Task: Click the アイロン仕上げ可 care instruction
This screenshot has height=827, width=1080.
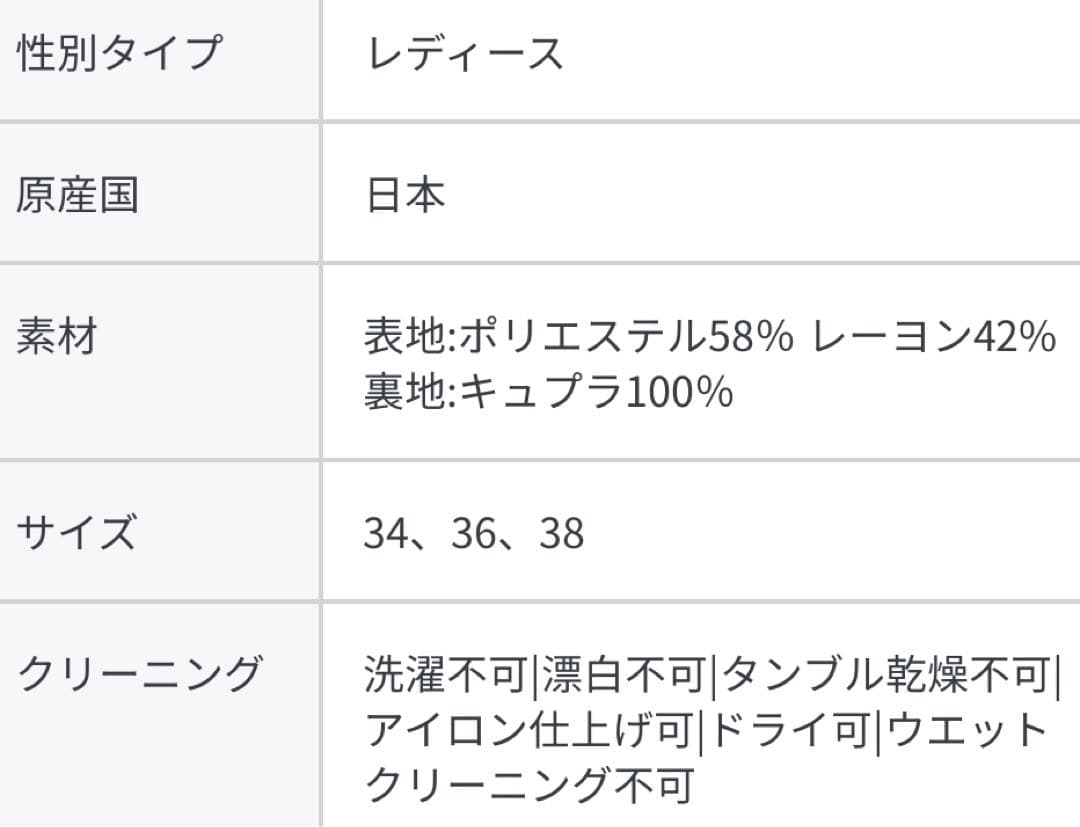Action: pos(529,731)
